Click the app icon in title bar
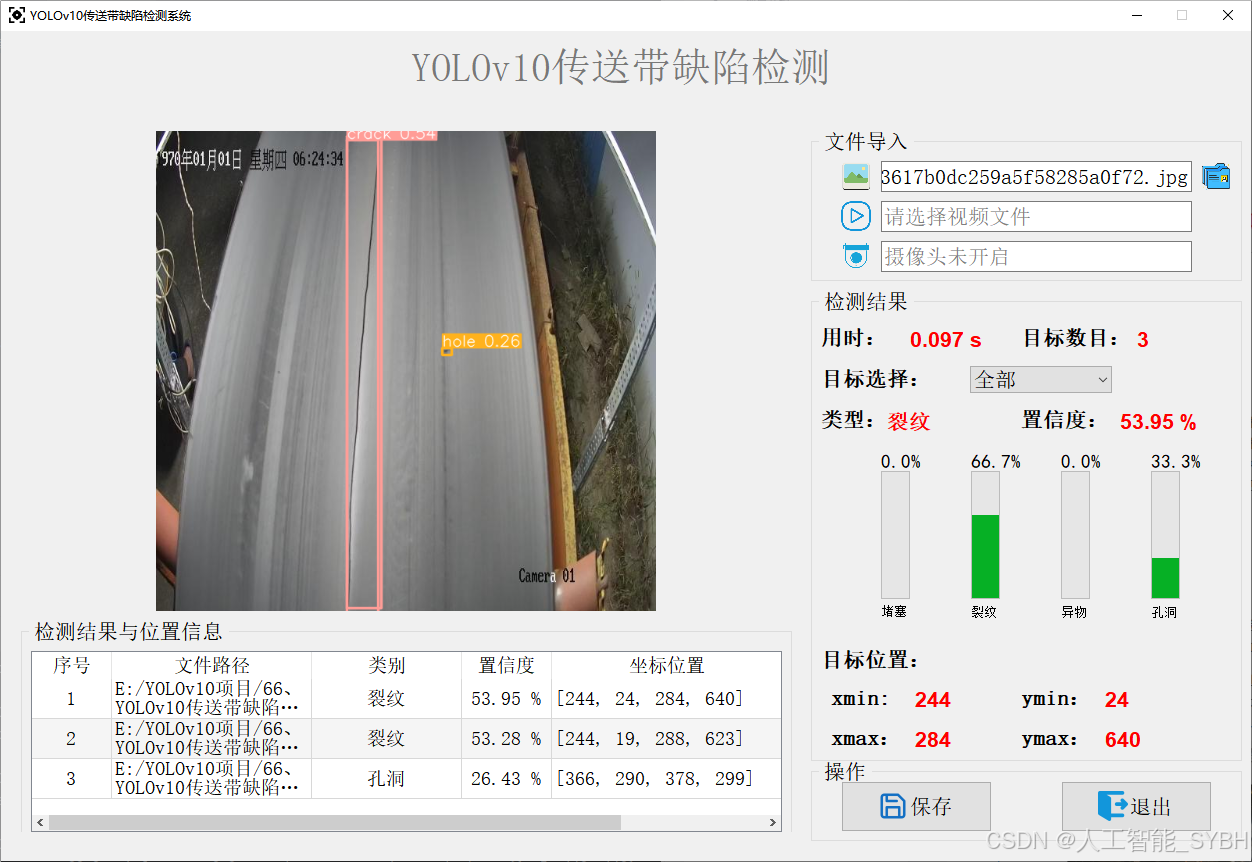Screen dimensions: 1252x862 coord(17,15)
